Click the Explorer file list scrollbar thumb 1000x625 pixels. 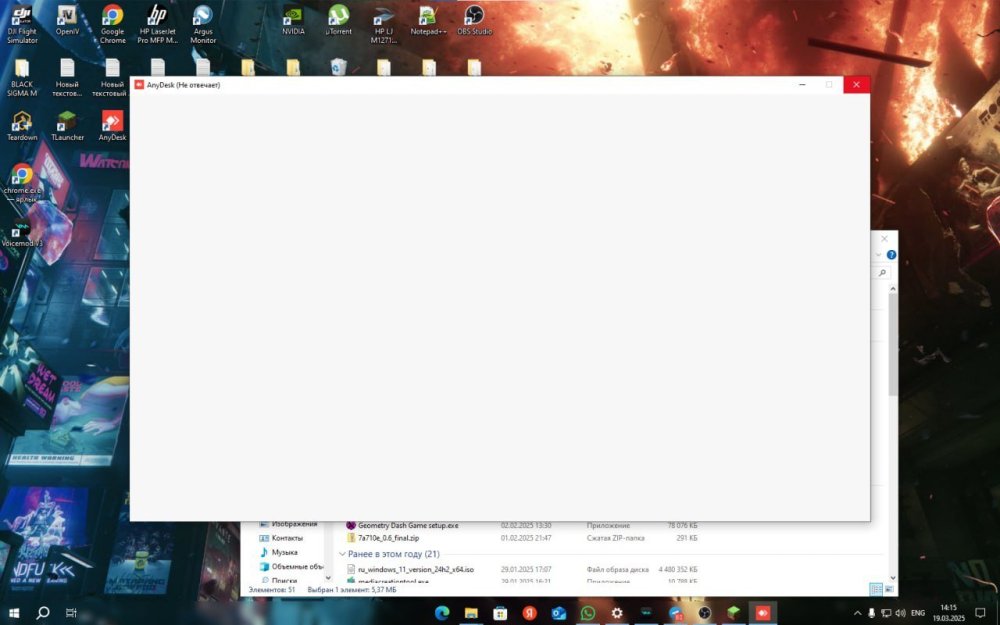893,345
